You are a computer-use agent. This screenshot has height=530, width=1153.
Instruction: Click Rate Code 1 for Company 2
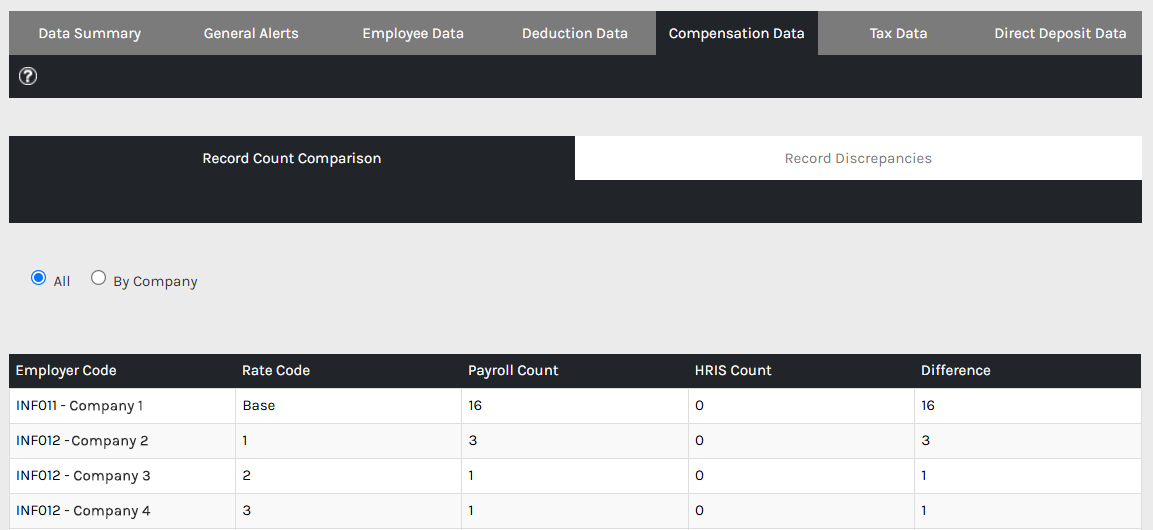click(349, 441)
